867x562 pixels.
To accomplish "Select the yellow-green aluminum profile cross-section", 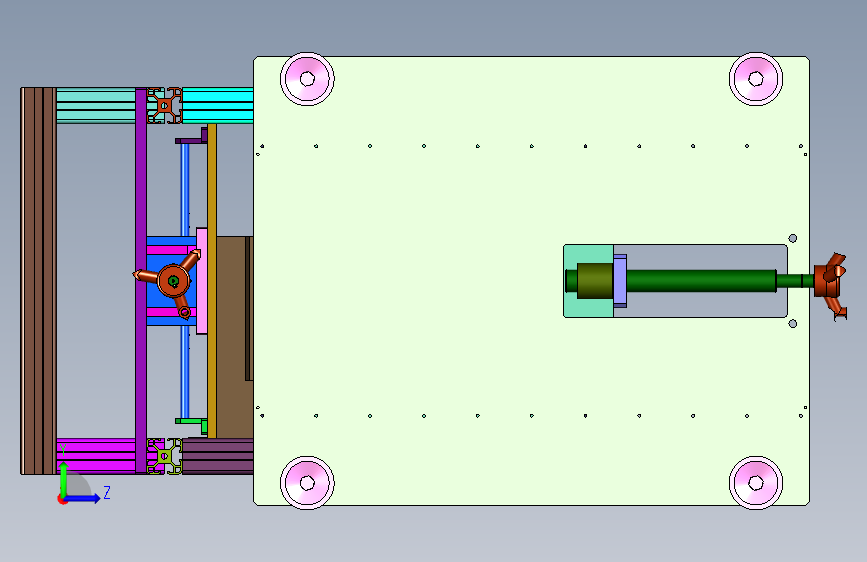I will (x=165, y=456).
